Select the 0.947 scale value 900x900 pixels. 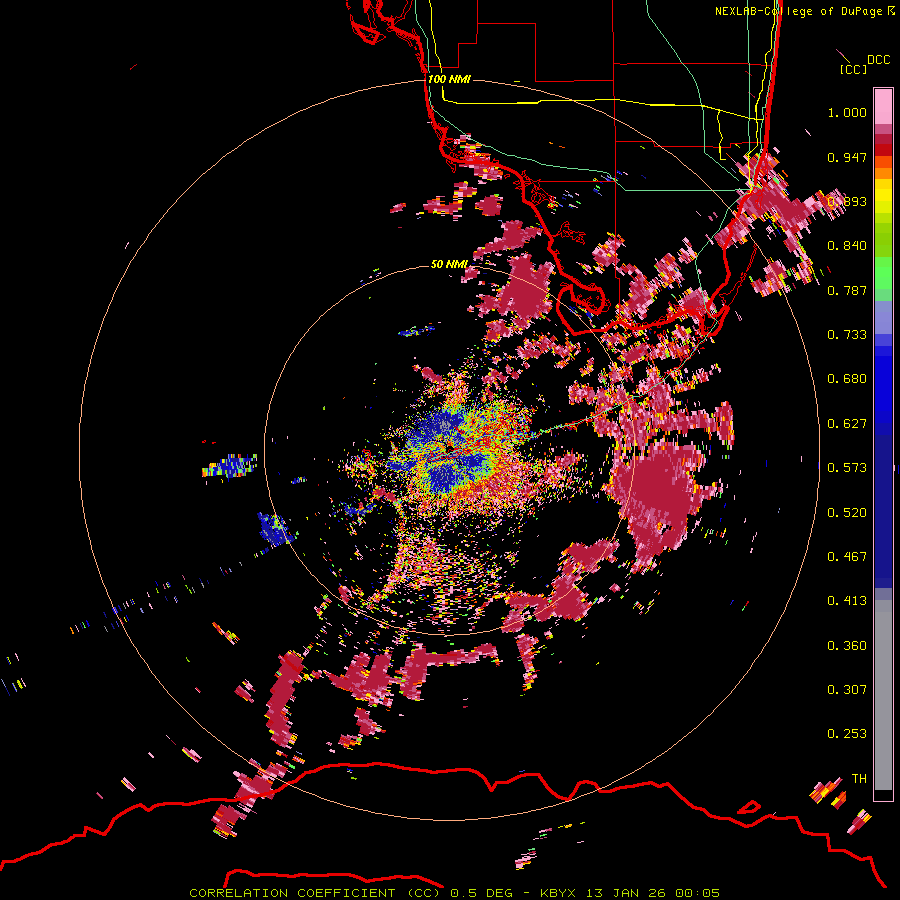847,157
